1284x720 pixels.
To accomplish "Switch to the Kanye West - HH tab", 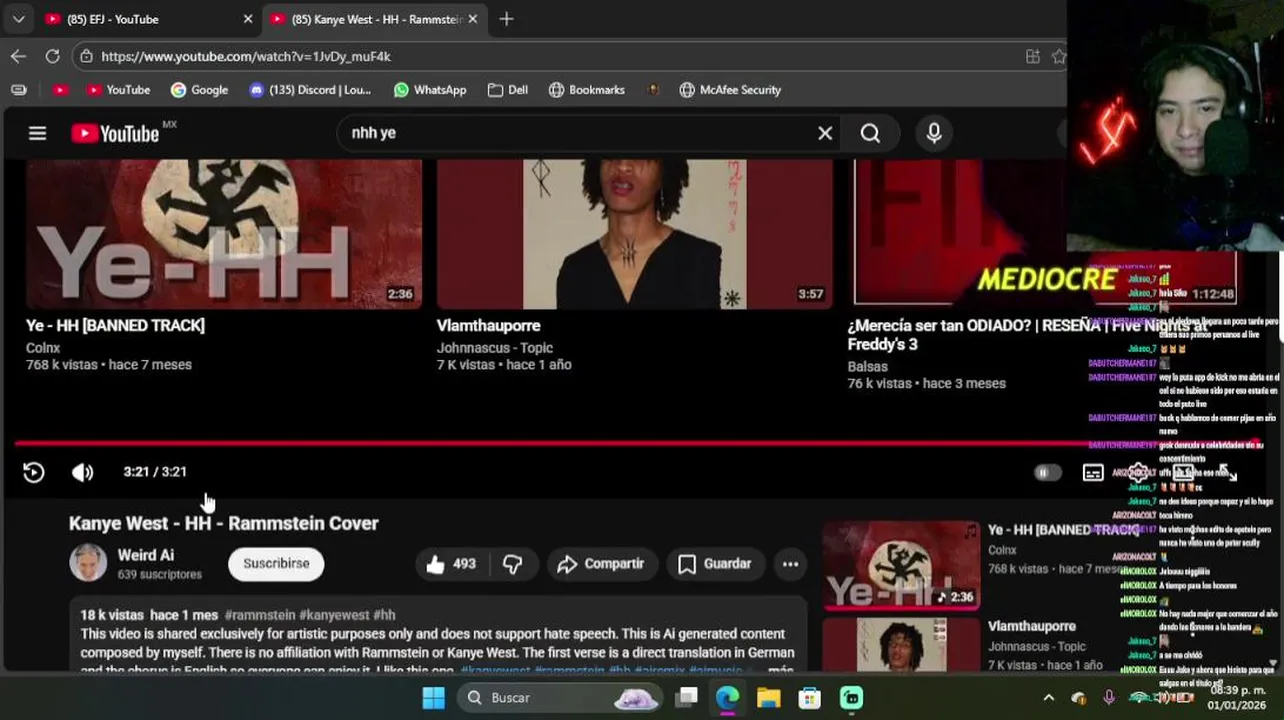I will [x=375, y=19].
